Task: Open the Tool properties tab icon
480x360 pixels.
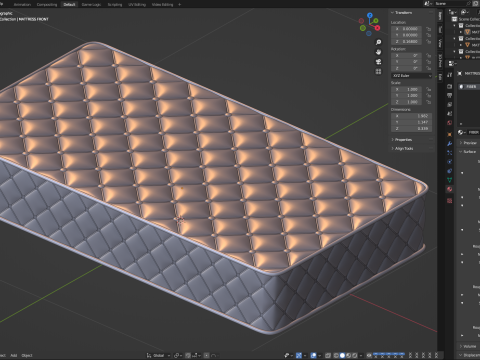Action: [450, 75]
